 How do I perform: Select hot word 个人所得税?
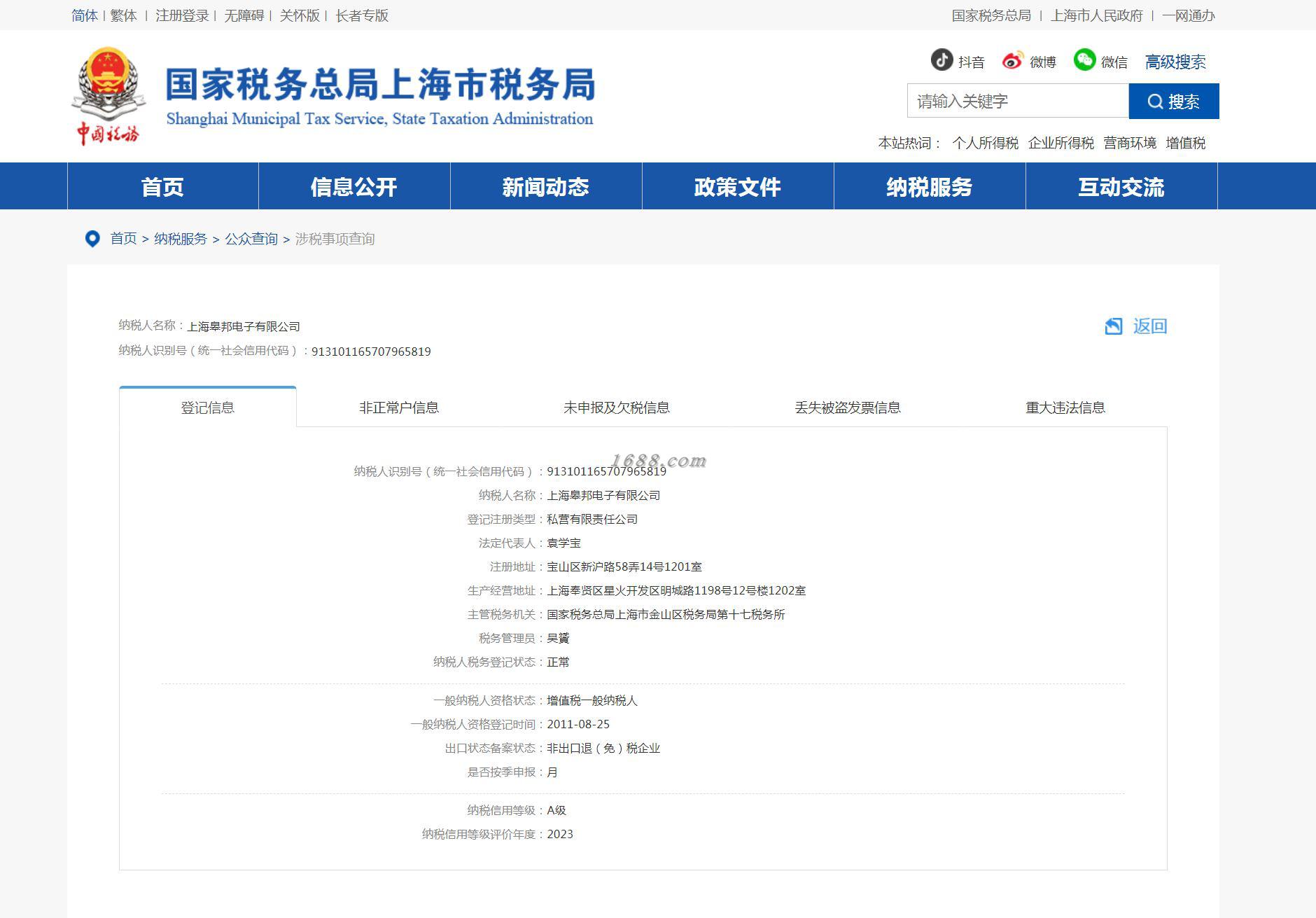(985, 143)
